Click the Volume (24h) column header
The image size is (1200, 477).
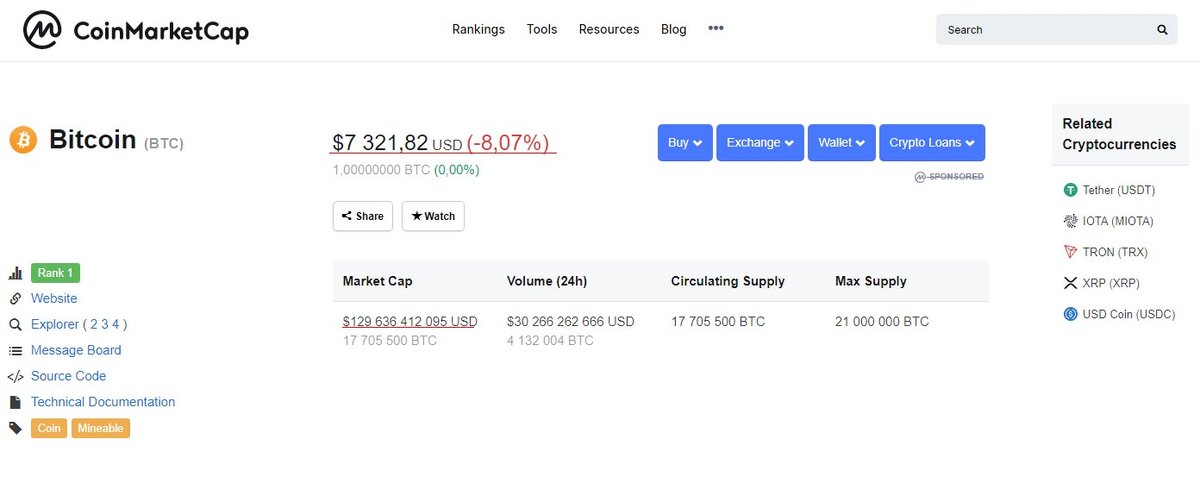point(549,281)
